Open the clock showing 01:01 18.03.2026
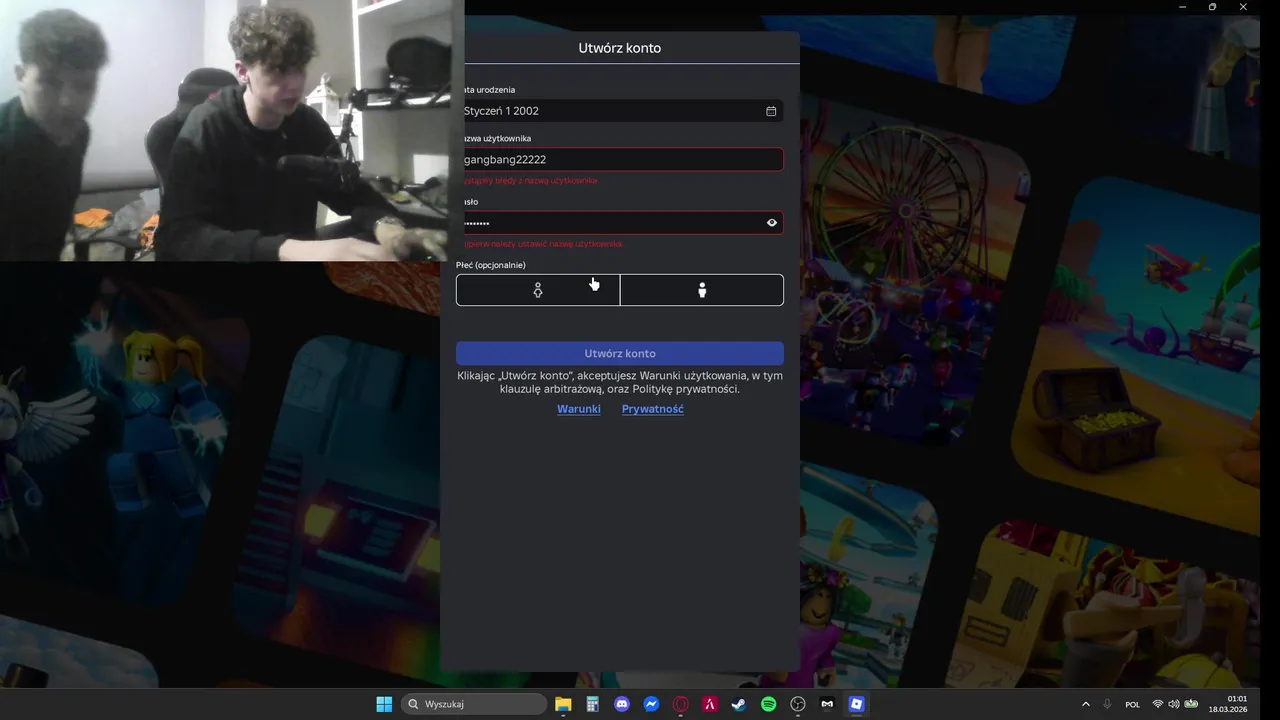 point(1228,704)
